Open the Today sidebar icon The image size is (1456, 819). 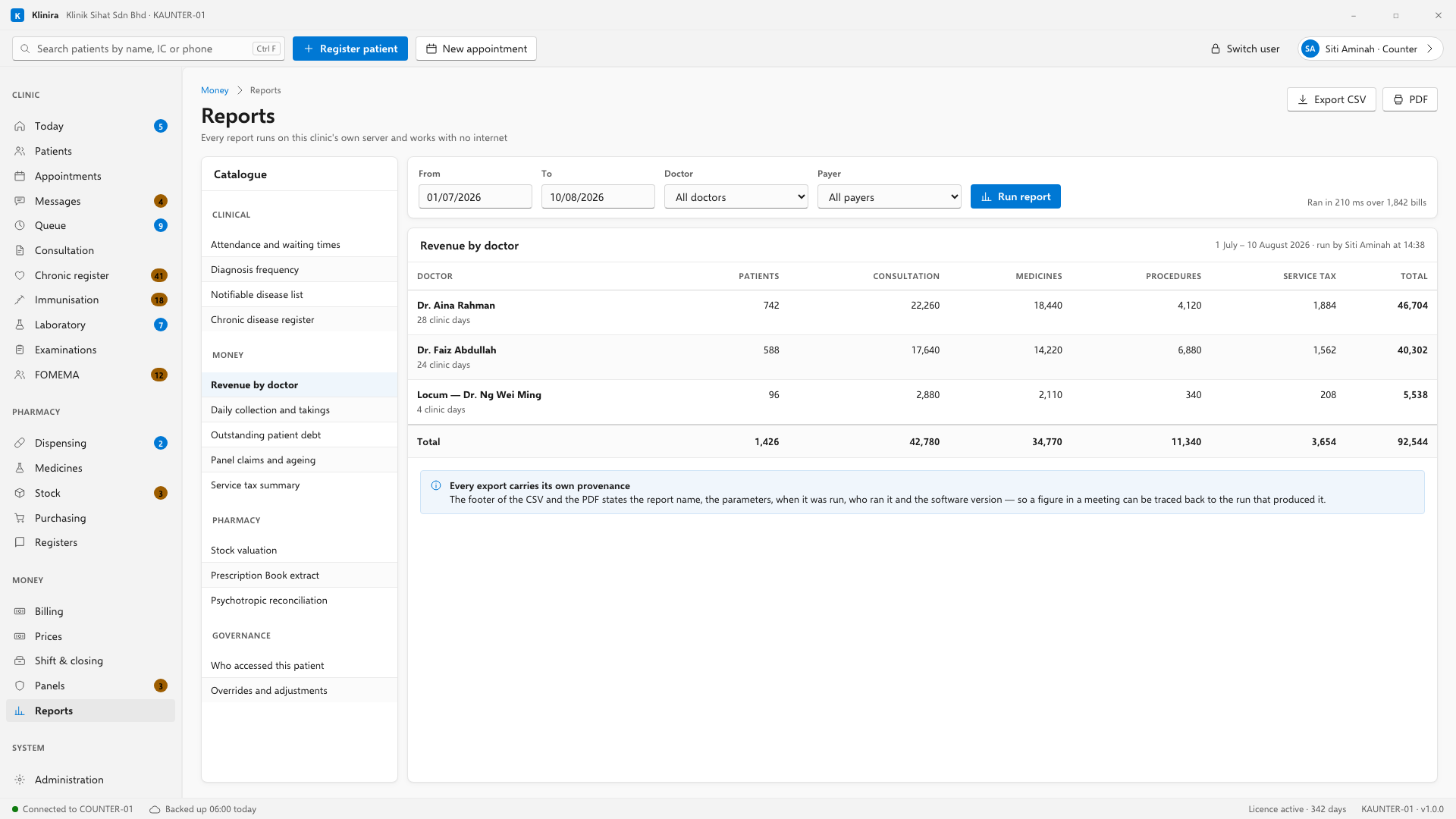[20, 126]
